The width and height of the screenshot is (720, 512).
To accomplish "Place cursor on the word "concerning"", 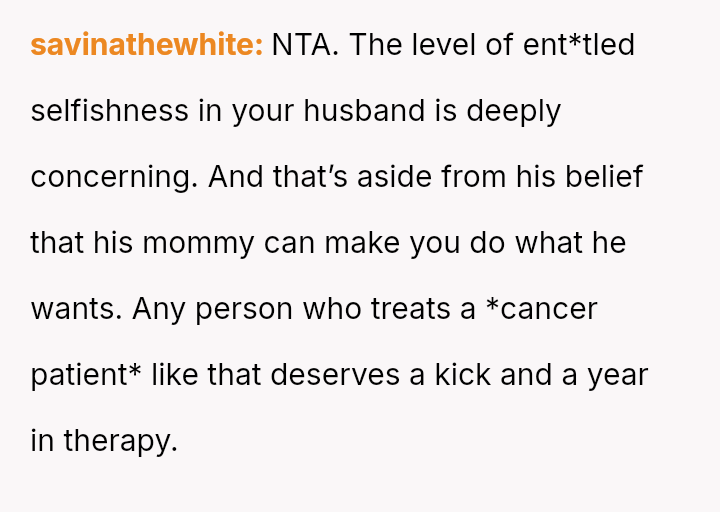I will (x=111, y=177).
